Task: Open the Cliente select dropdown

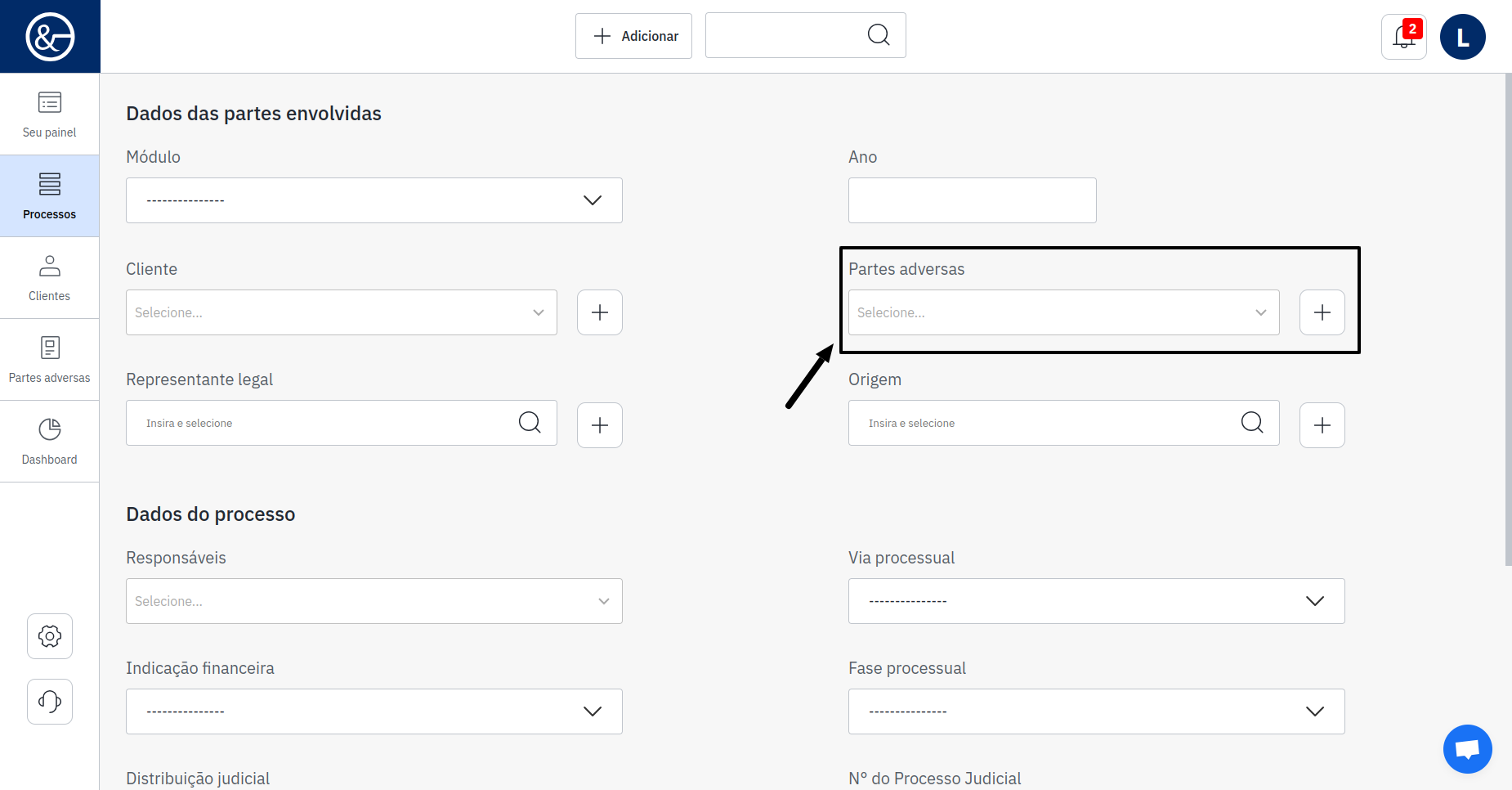Action: tap(342, 312)
